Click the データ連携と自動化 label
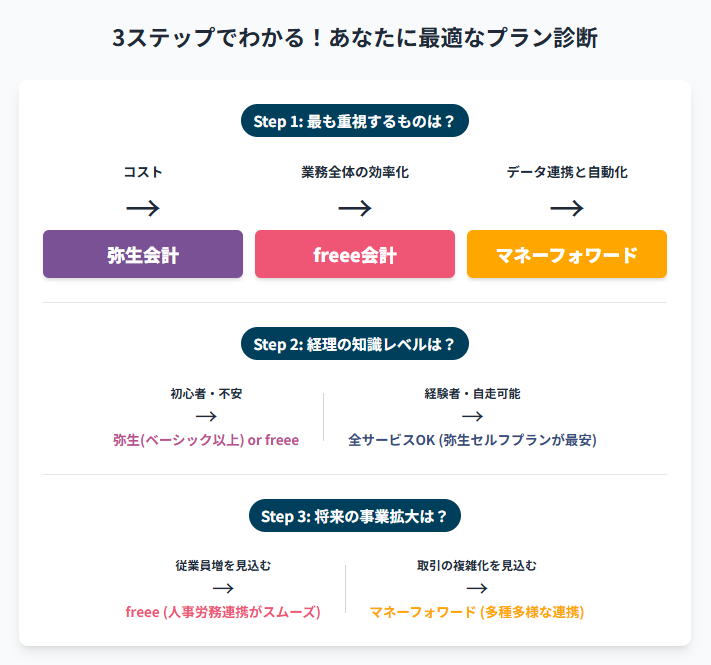711x665 pixels. tap(567, 172)
